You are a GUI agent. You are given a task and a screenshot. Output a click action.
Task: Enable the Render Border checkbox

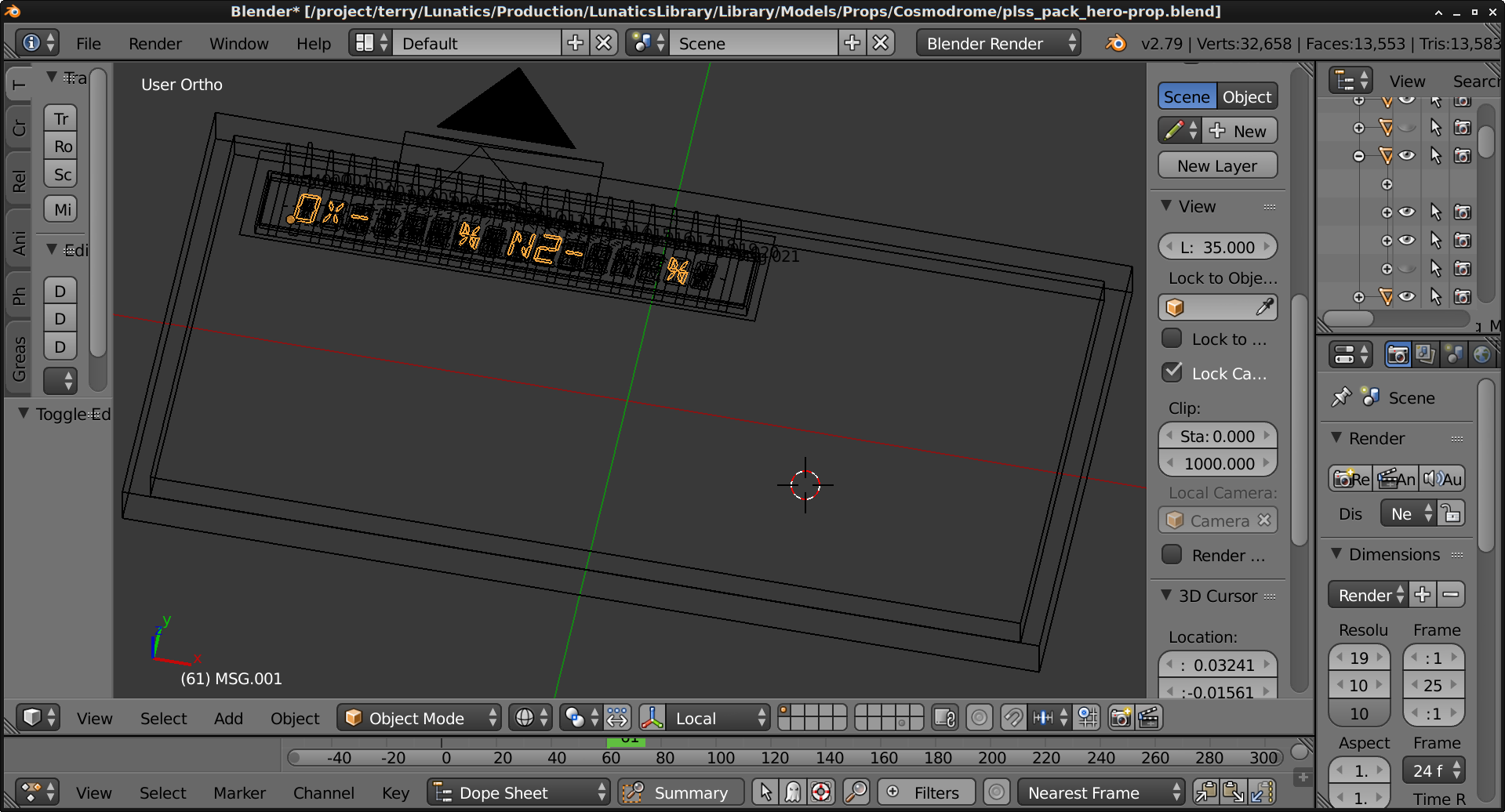pos(1172,555)
